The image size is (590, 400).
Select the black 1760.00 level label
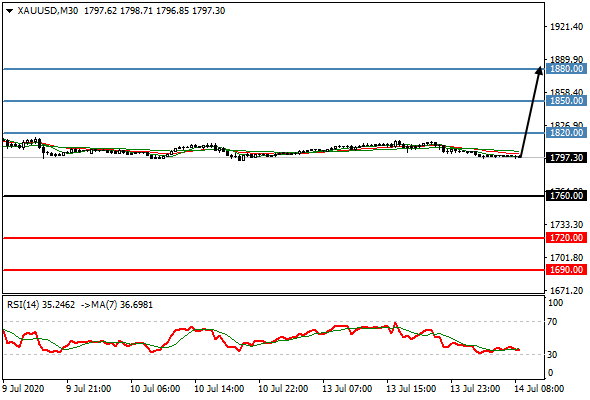point(566,196)
